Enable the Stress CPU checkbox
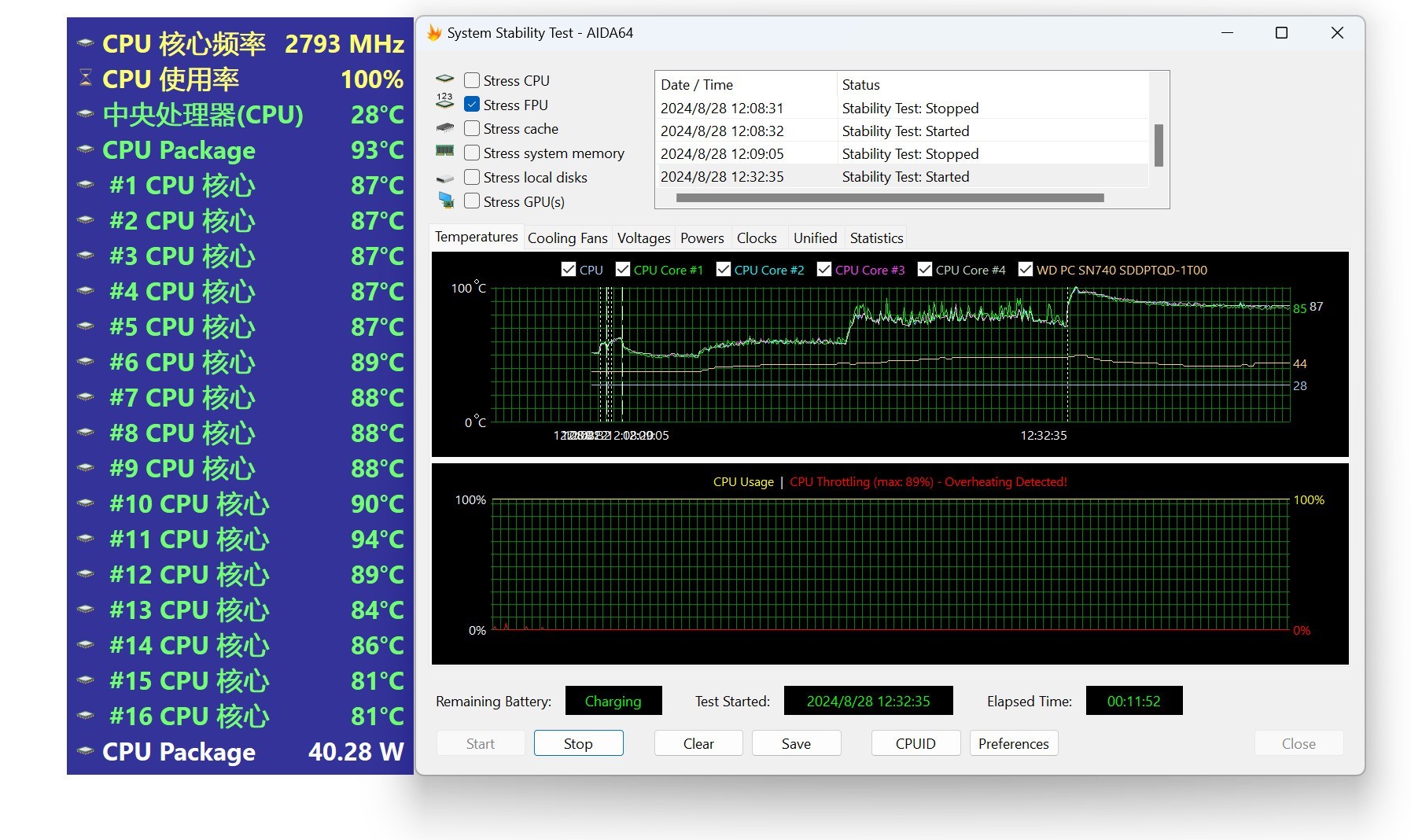This screenshot has height=840, width=1411. coord(472,80)
